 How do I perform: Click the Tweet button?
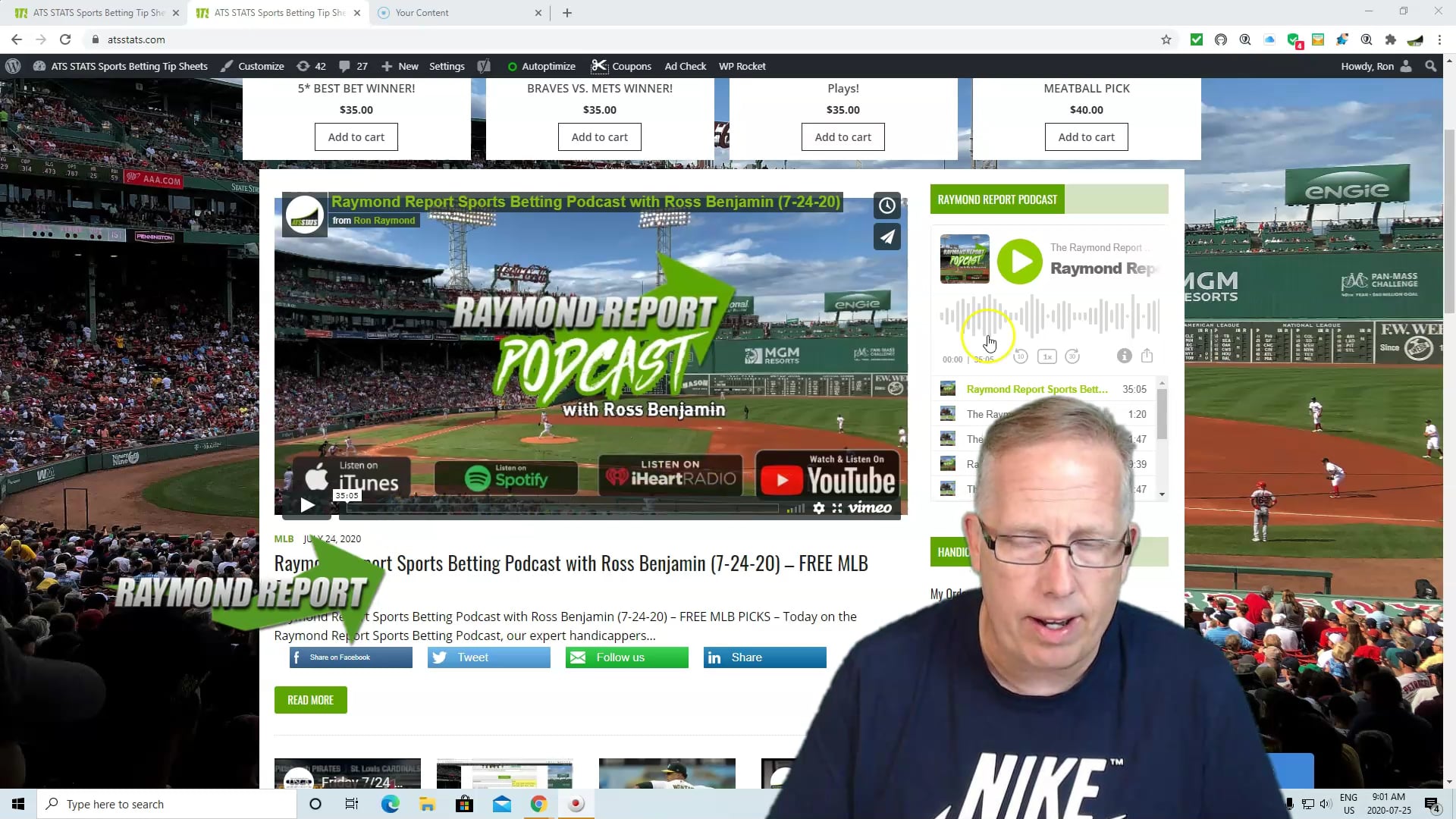coord(489,657)
